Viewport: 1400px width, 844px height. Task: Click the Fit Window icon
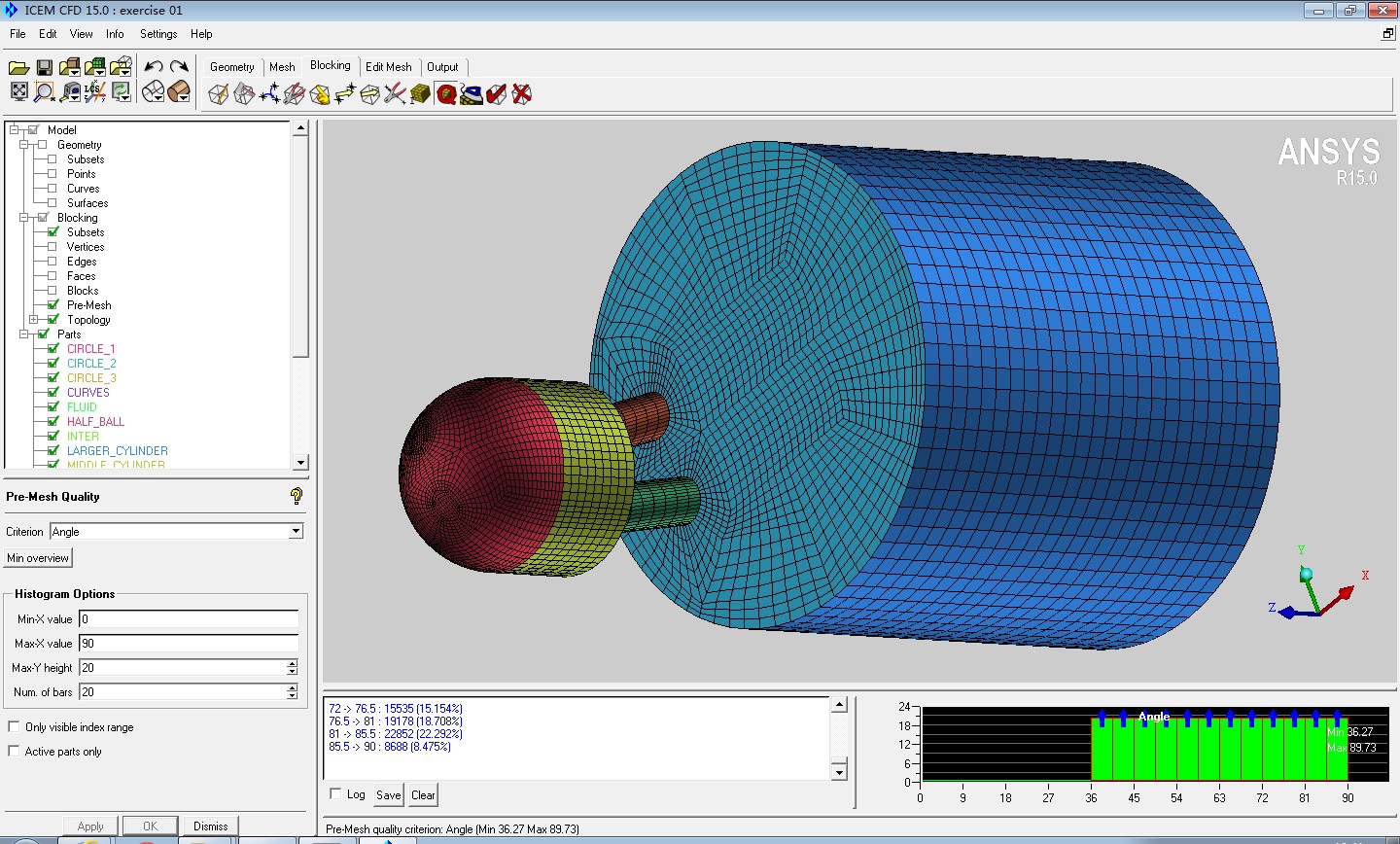[x=18, y=91]
